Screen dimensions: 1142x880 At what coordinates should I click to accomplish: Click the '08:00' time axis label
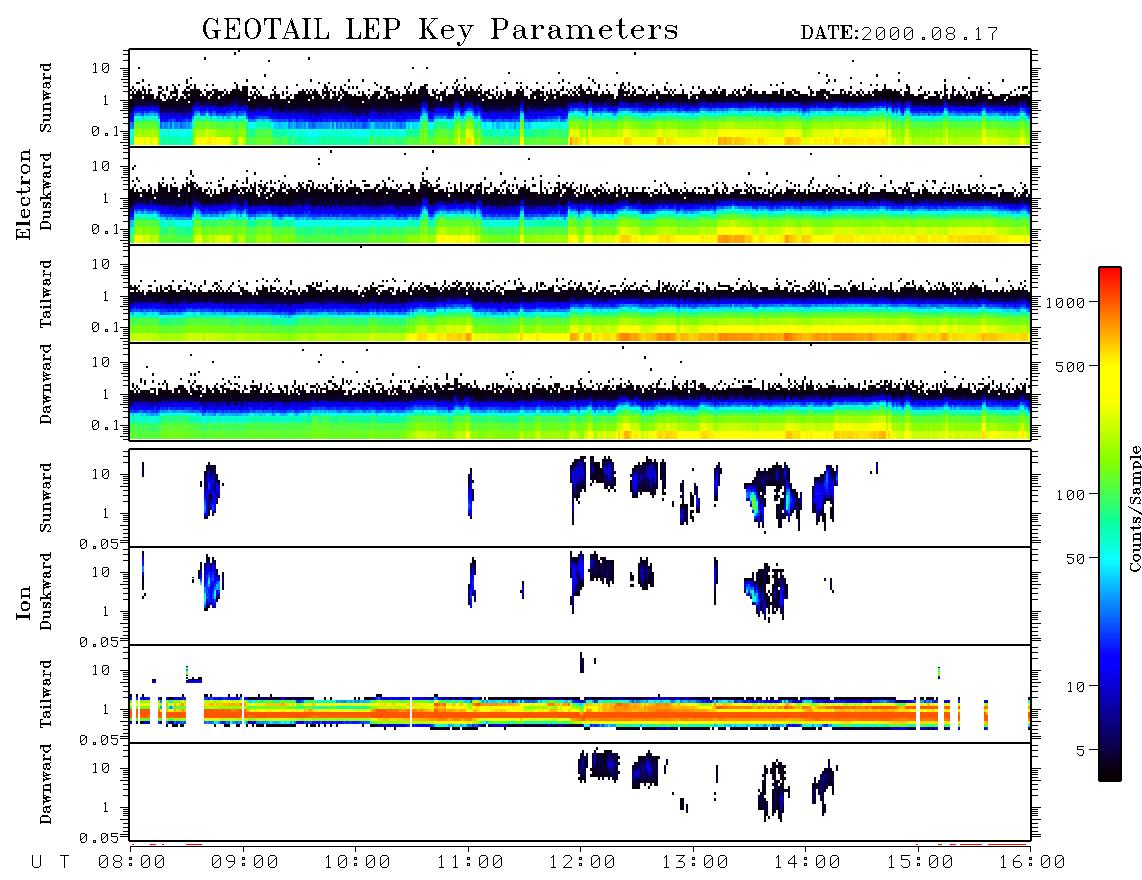click(x=132, y=862)
